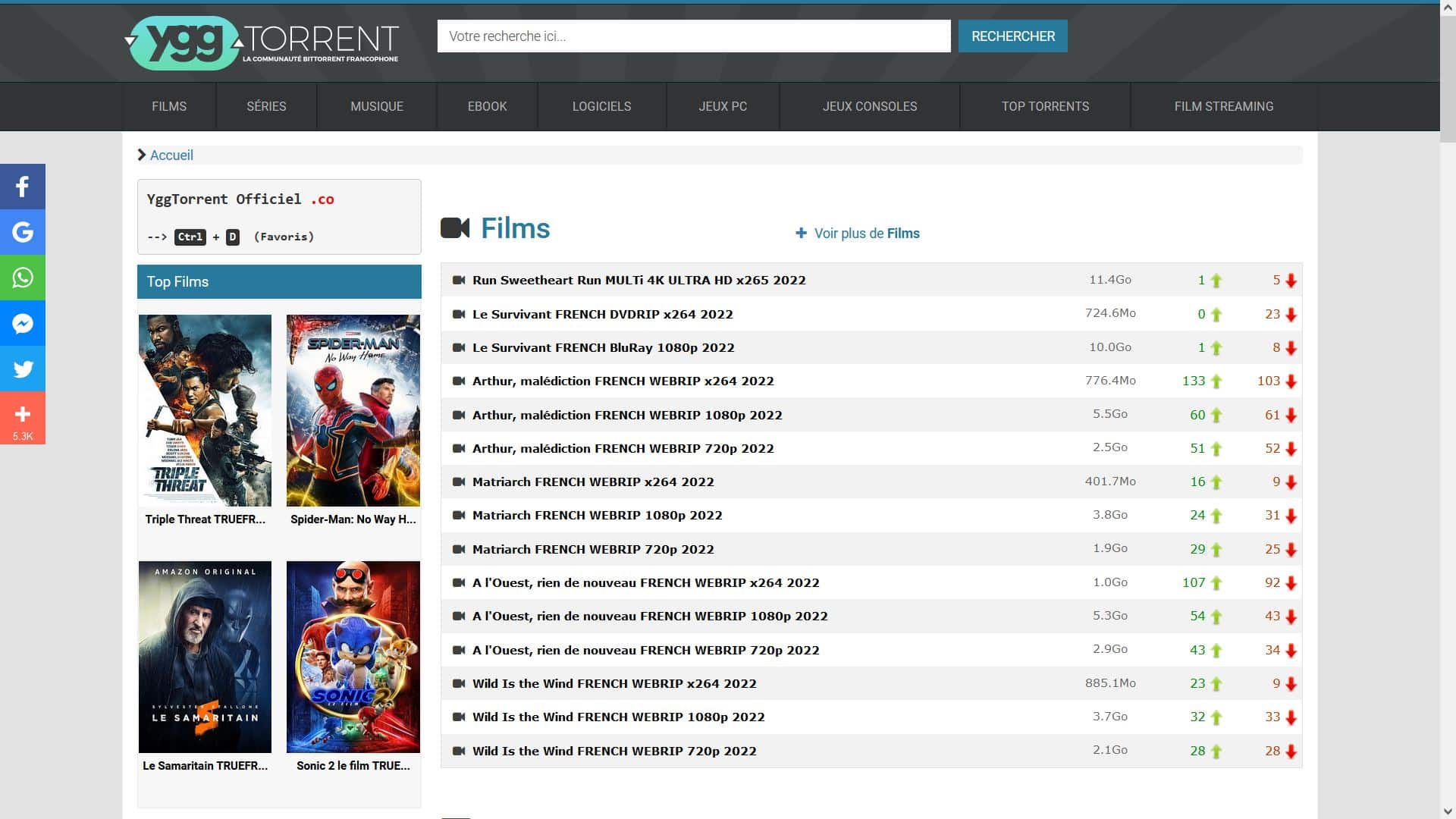Open the LOGICIELS menu

(601, 106)
